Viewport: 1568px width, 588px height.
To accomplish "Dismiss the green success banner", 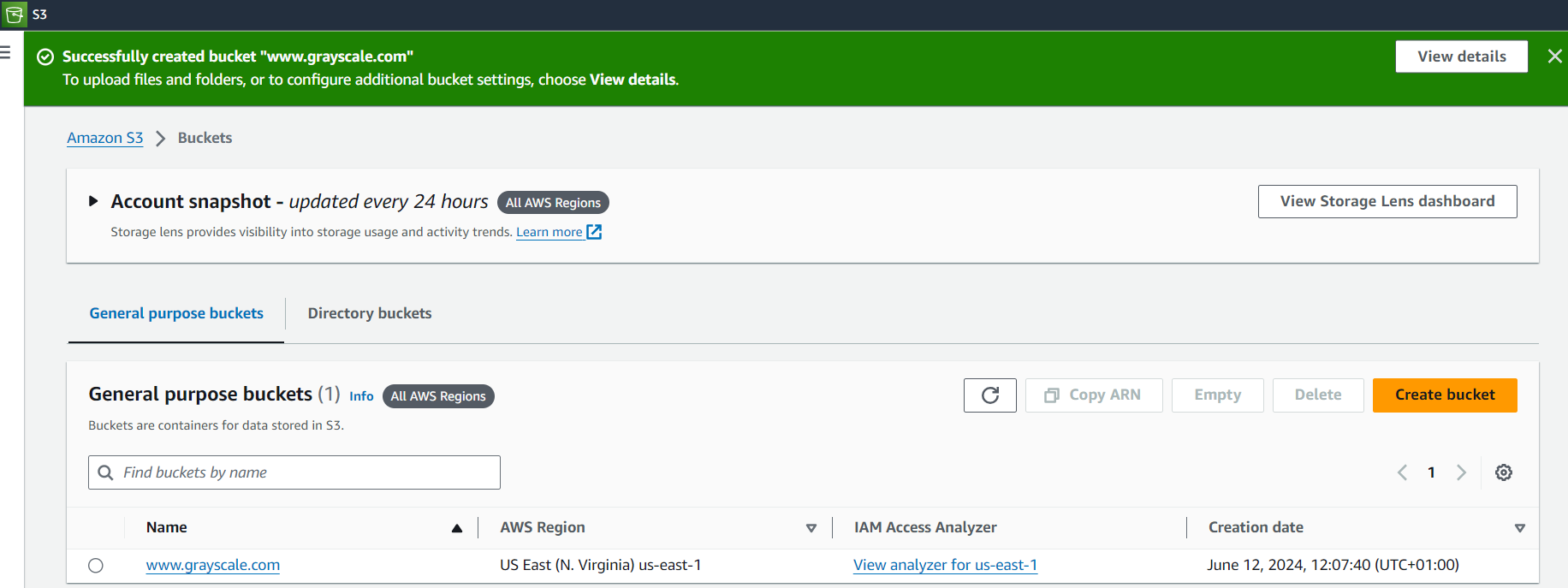I will 1554,56.
